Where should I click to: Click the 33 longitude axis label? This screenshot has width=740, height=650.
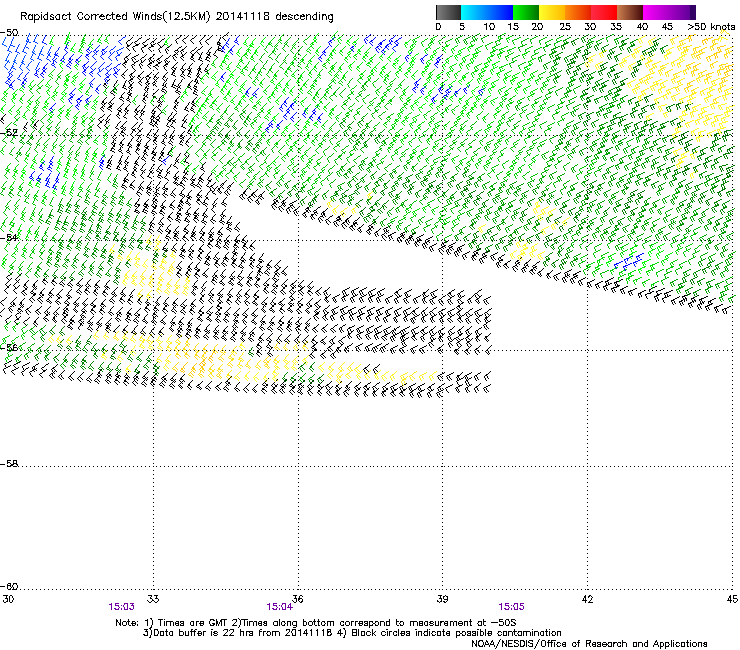153,599
